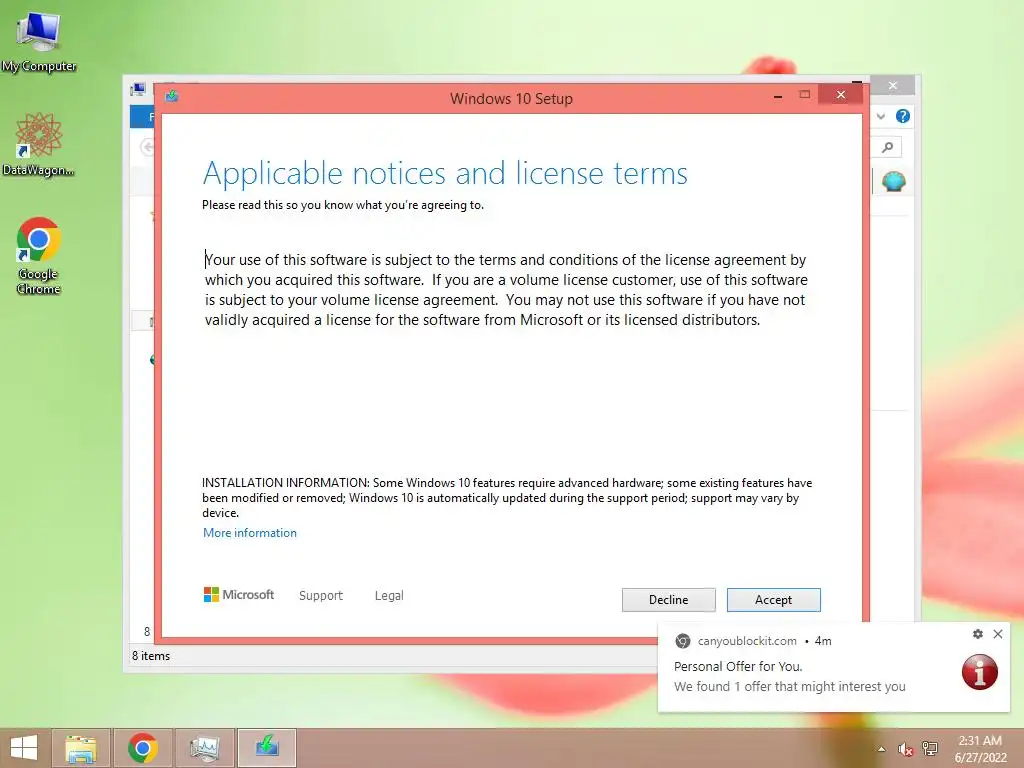Decline the license terms

pos(668,600)
